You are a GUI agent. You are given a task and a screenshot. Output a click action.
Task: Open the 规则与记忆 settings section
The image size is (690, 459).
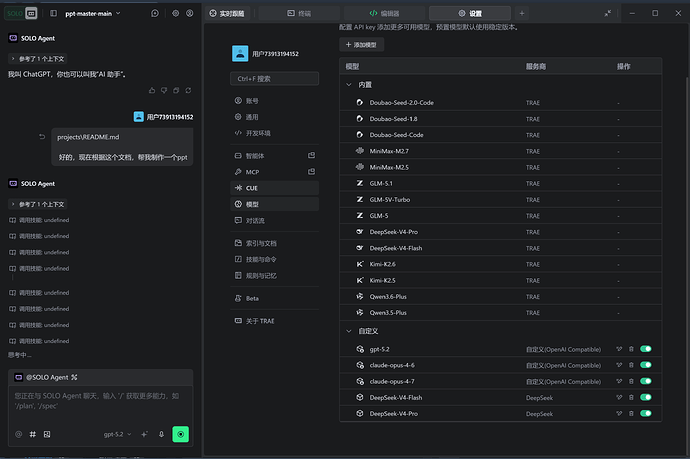275,275
